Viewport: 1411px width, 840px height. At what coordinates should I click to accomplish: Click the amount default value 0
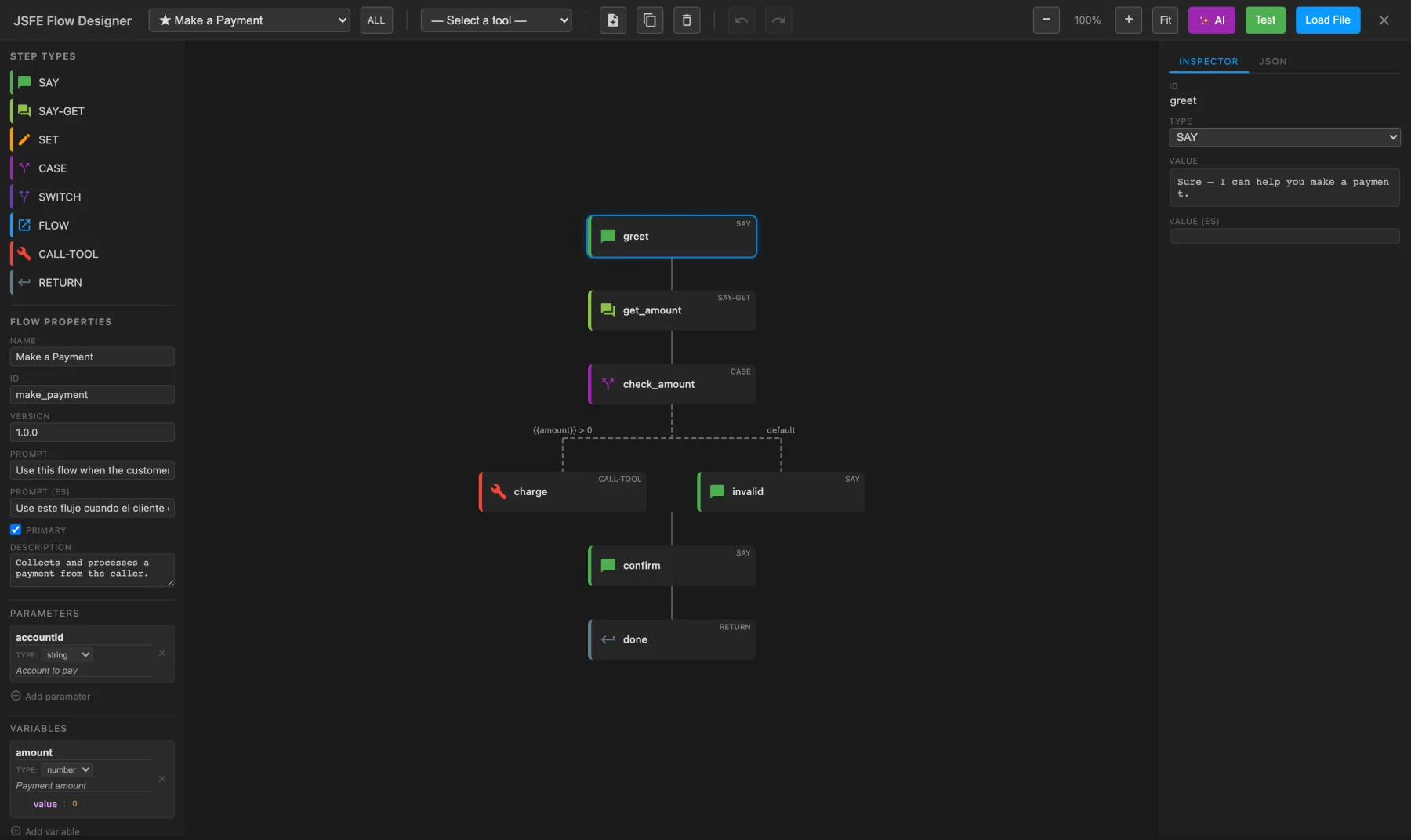coord(74,804)
